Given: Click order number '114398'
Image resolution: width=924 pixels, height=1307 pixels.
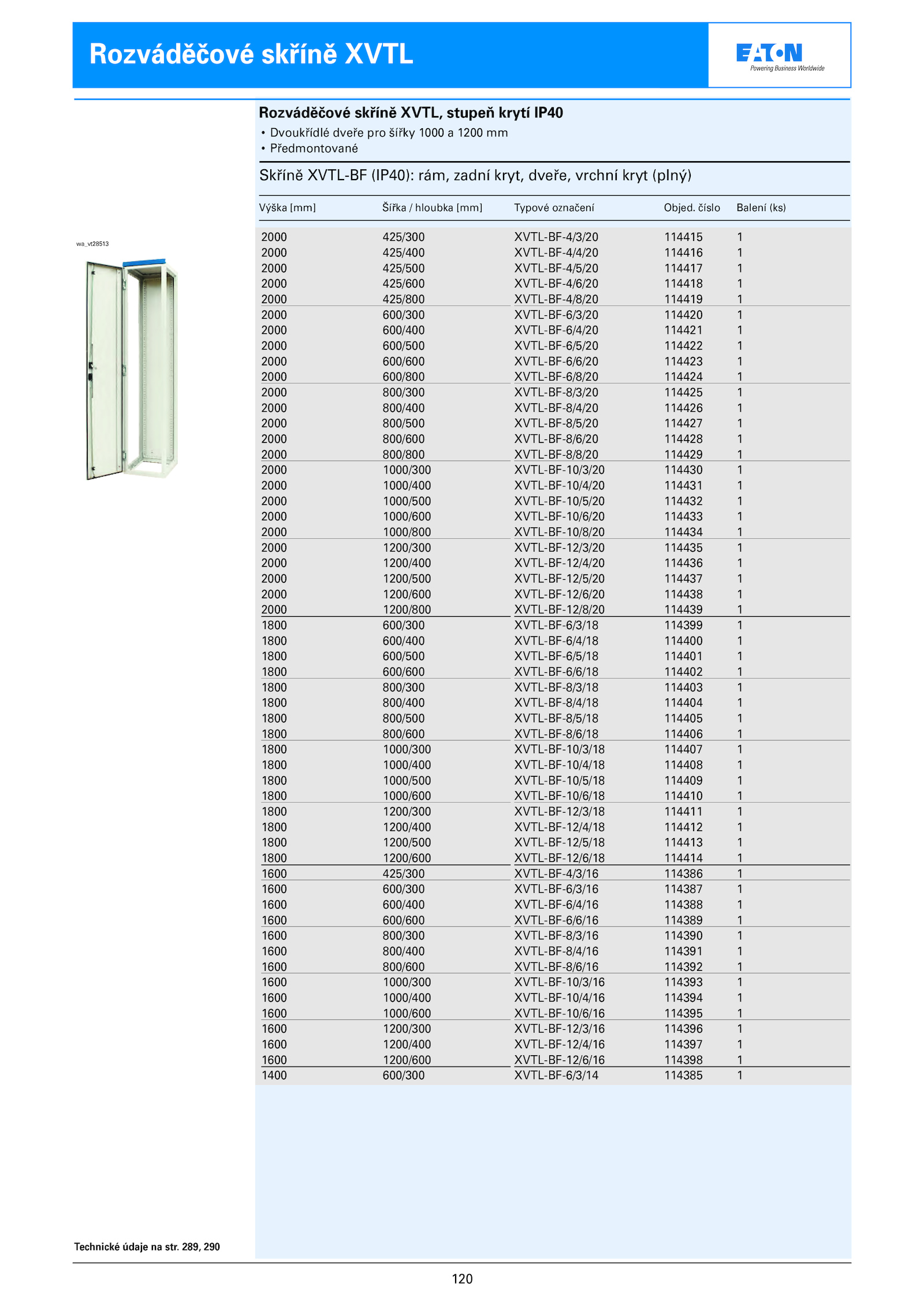Looking at the screenshot, I should 683,1060.
